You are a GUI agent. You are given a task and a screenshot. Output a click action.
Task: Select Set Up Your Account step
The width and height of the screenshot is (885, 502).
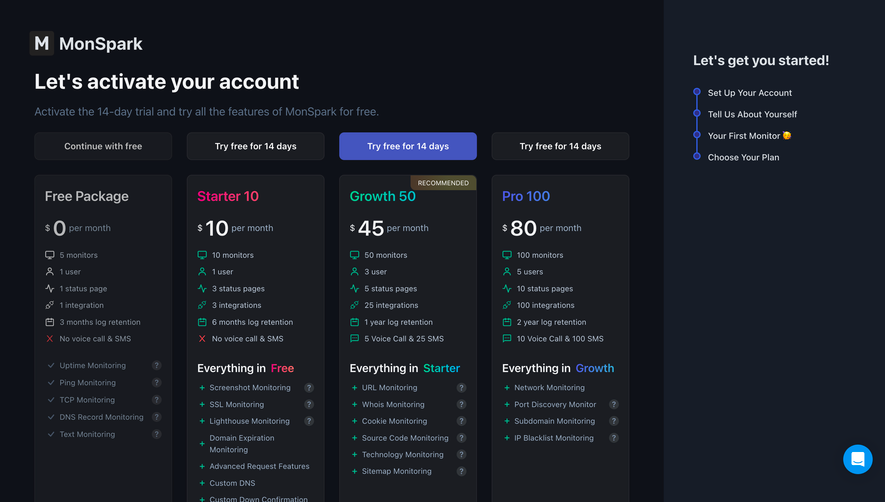pos(750,93)
